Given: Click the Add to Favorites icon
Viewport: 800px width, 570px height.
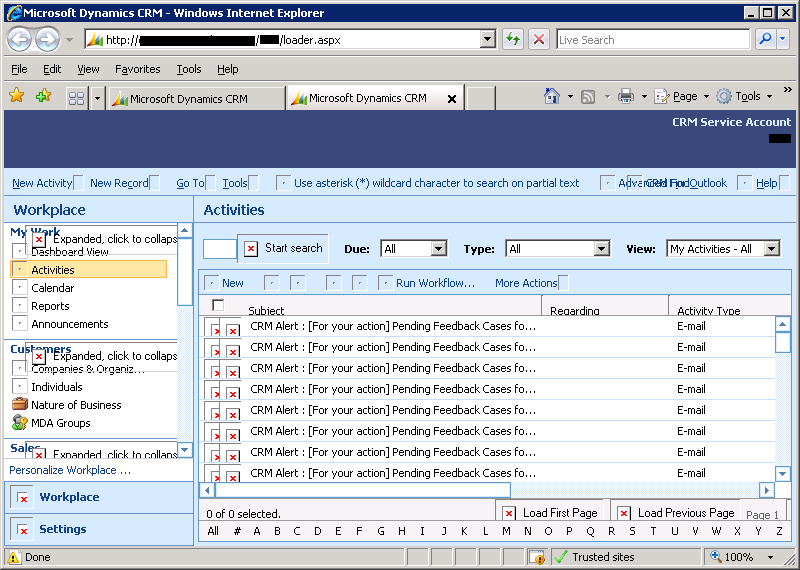Looking at the screenshot, I should click(43, 95).
